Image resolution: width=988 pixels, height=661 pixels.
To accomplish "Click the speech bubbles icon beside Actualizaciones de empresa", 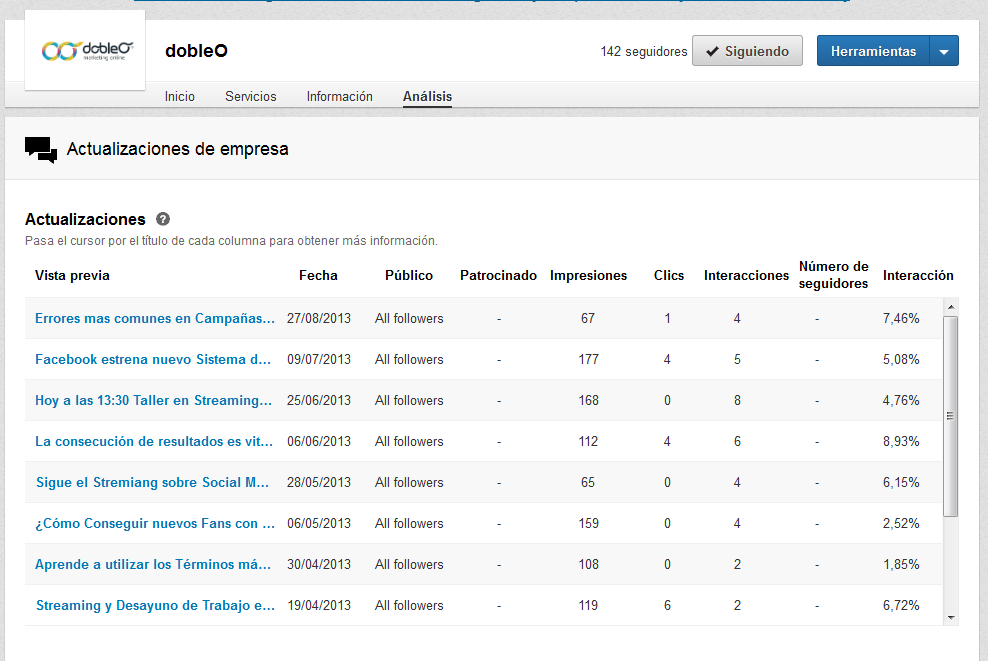I will 39,148.
